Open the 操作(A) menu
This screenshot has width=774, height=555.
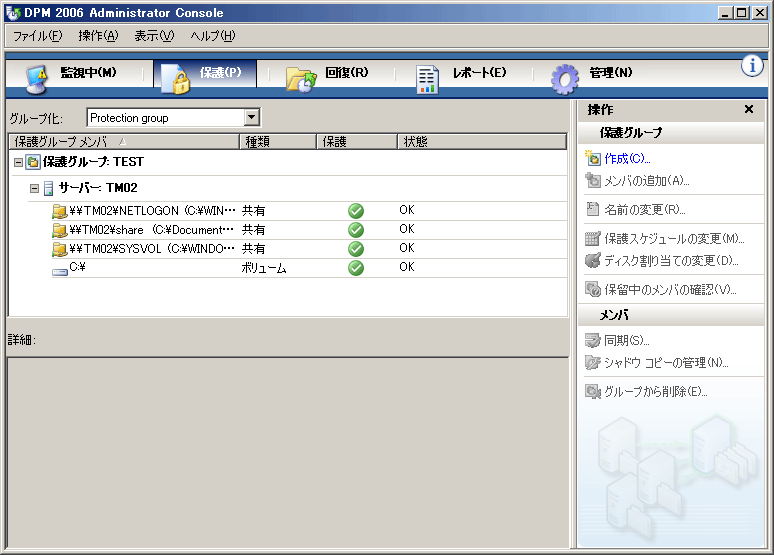pos(98,36)
